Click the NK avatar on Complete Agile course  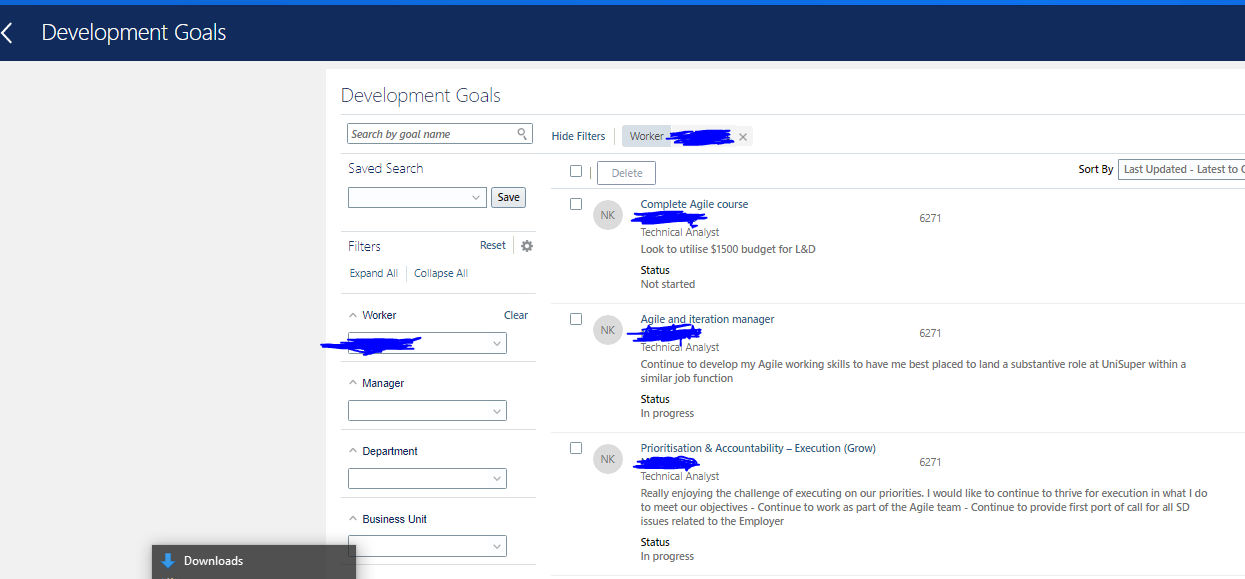[x=607, y=214]
